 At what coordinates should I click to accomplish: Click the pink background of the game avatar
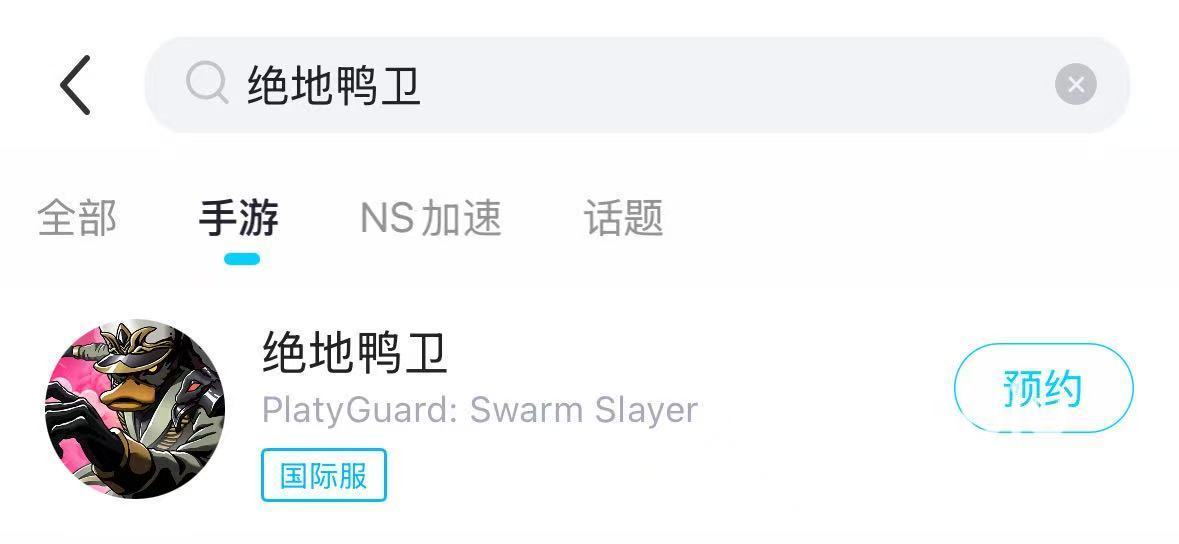coord(71,369)
